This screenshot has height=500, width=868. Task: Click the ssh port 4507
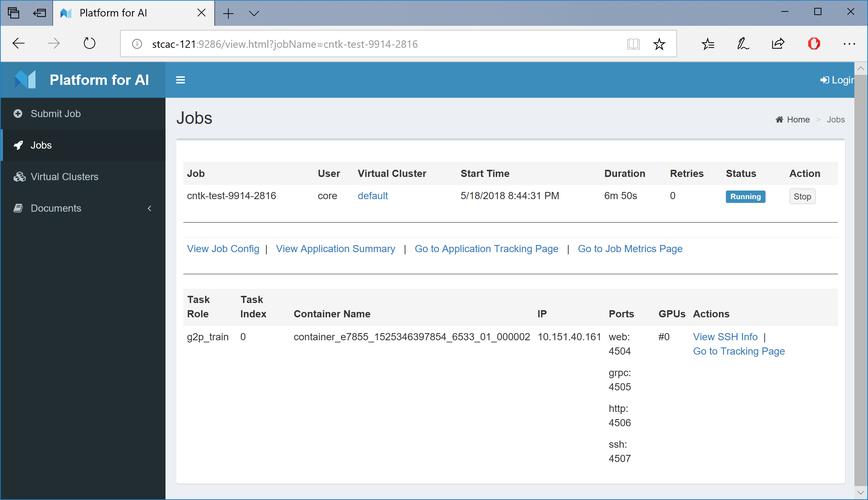pyautogui.click(x=619, y=458)
